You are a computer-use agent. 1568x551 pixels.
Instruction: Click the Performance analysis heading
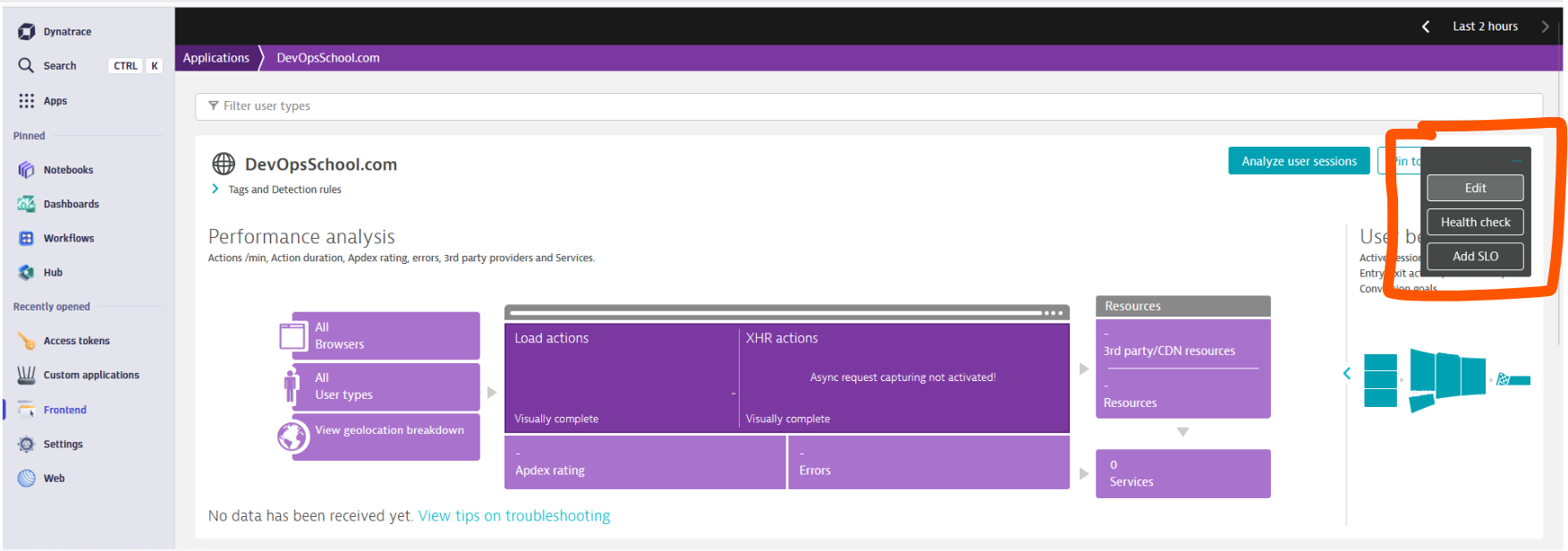(x=301, y=236)
